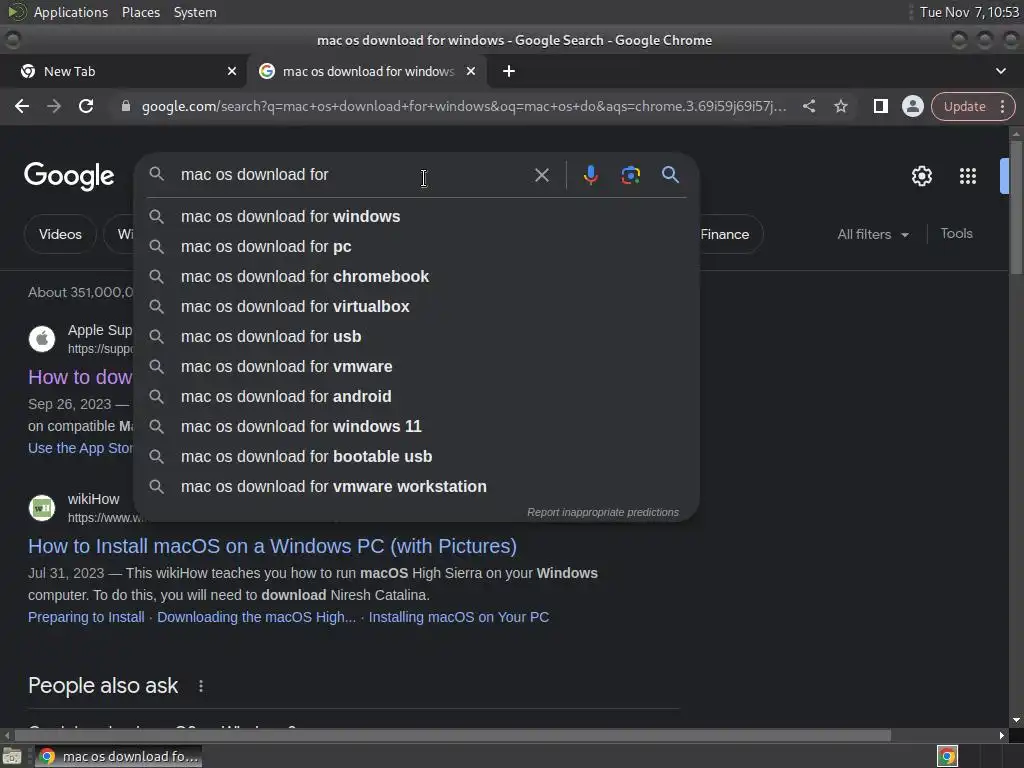Close the New Tab tab
This screenshot has height=768, width=1024.
click(x=232, y=71)
